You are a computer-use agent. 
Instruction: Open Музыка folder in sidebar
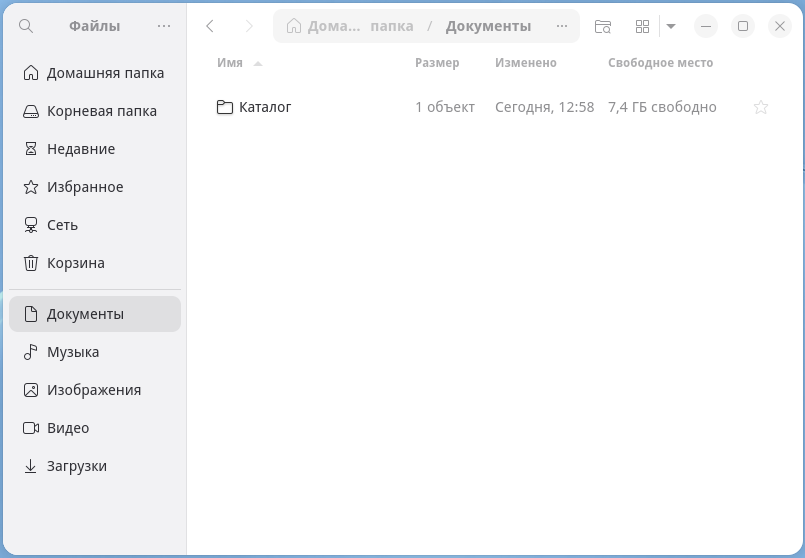click(95, 352)
